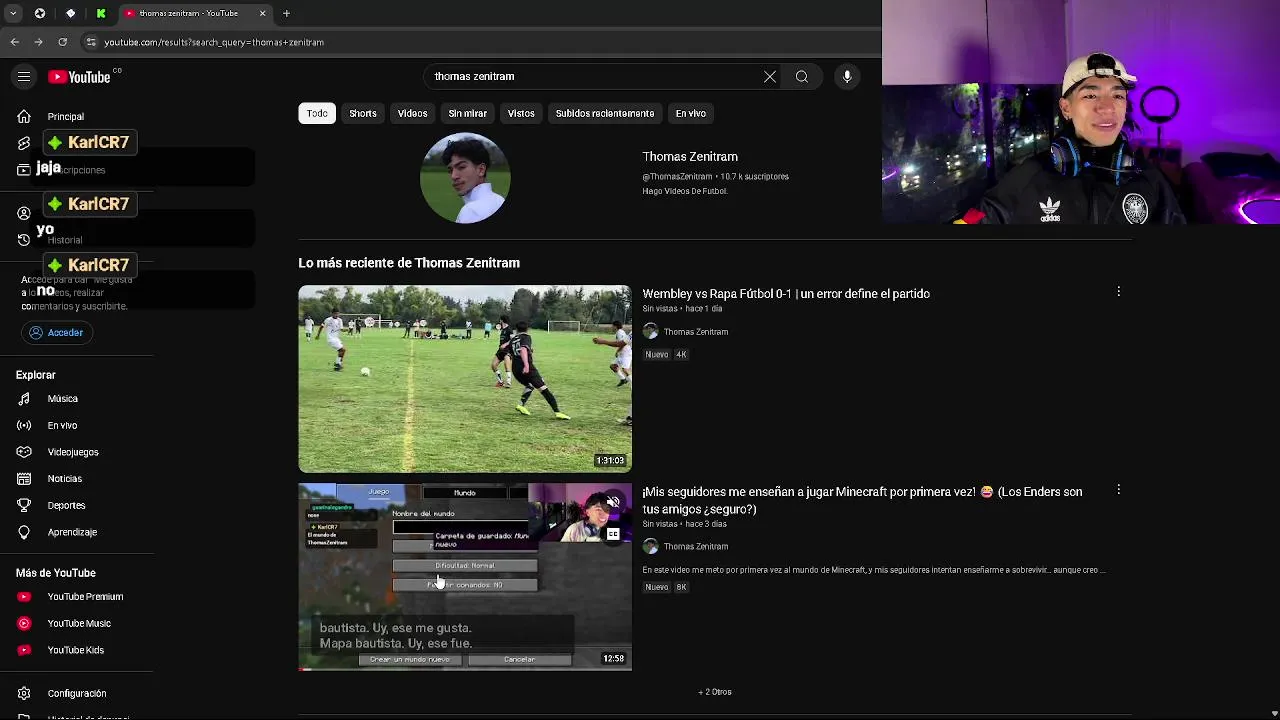The width and height of the screenshot is (1280, 720).
Task: Click the magnifier search button
Action: [x=802, y=76]
